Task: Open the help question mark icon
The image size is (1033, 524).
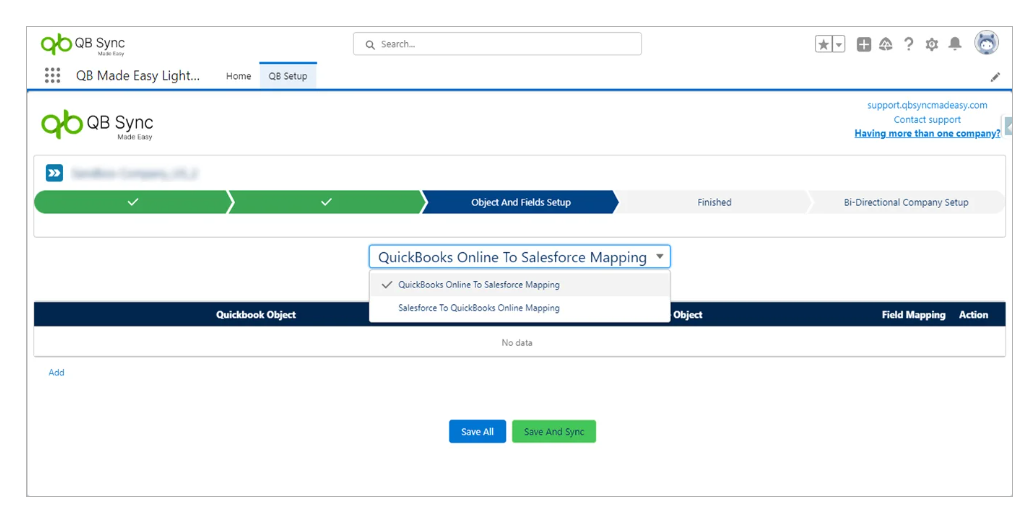Action: point(908,44)
